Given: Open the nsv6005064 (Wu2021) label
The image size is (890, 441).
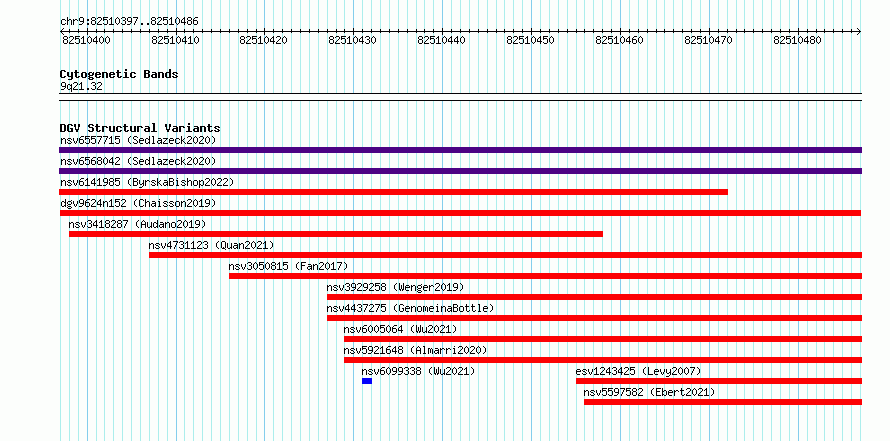Looking at the screenshot, I should click(x=400, y=329).
